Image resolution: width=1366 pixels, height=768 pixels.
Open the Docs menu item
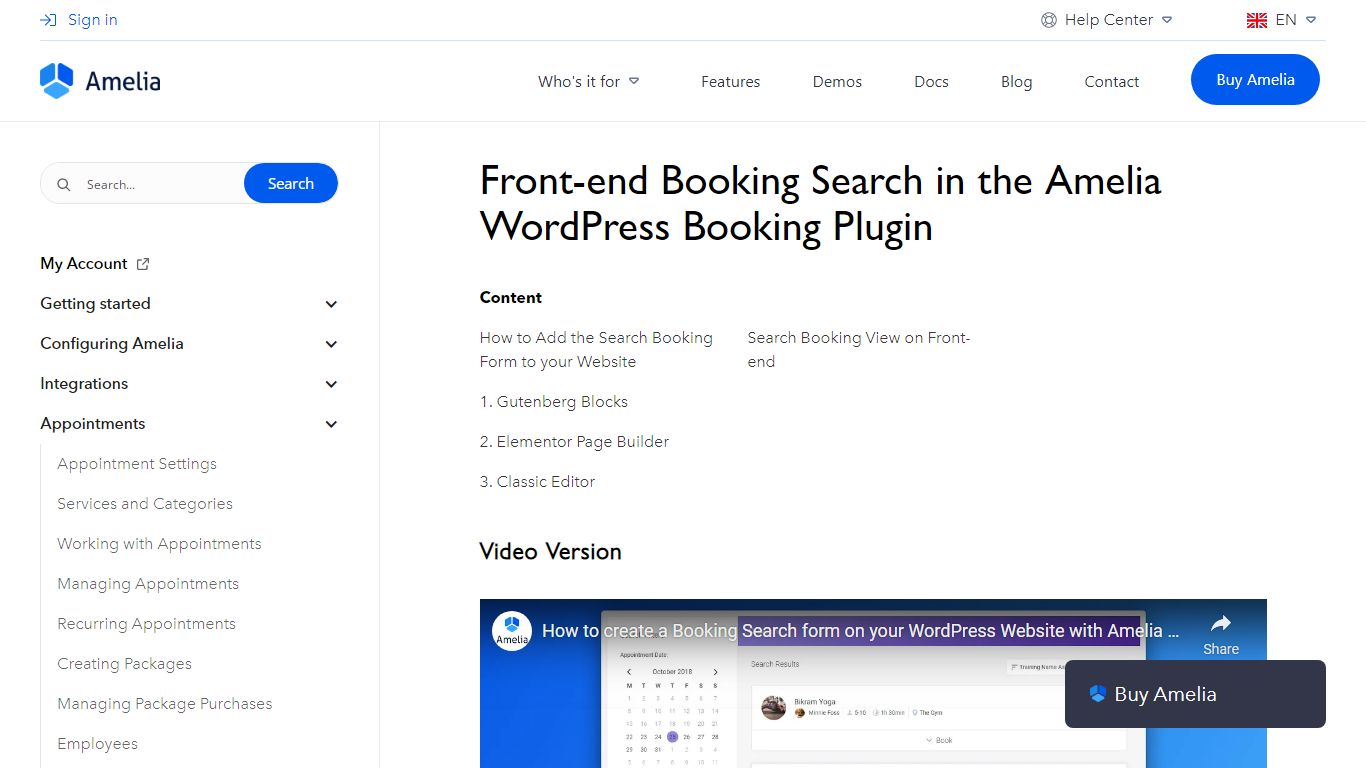pos(931,82)
